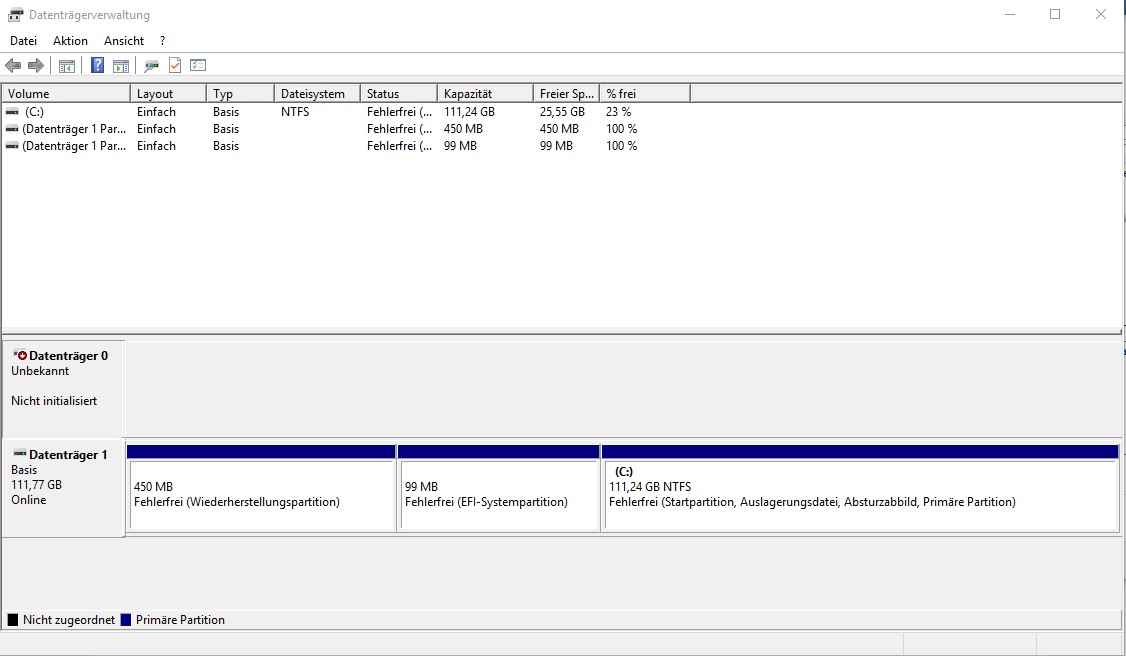The height and width of the screenshot is (656, 1126).
Task: Toggle the action pane toolbar icon
Action: tap(121, 66)
